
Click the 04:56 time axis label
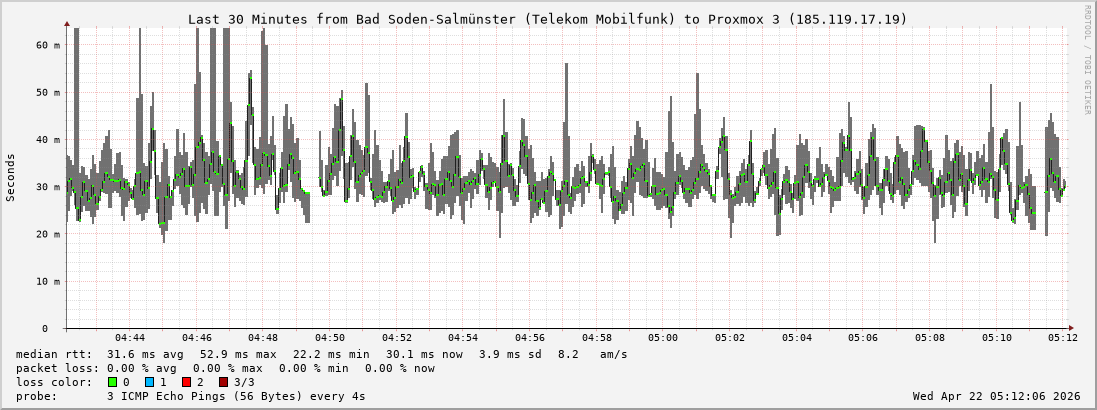(530, 339)
